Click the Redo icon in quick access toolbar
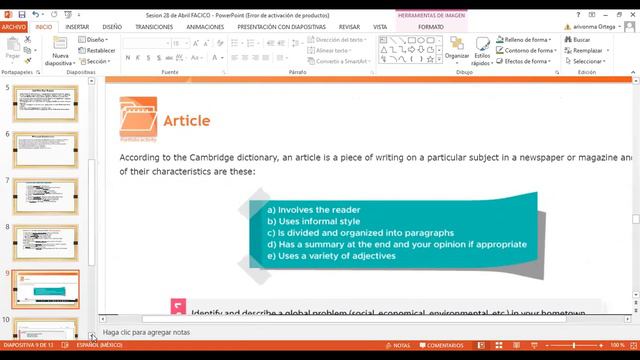Viewport: 640px width, 360px height. pos(54,15)
